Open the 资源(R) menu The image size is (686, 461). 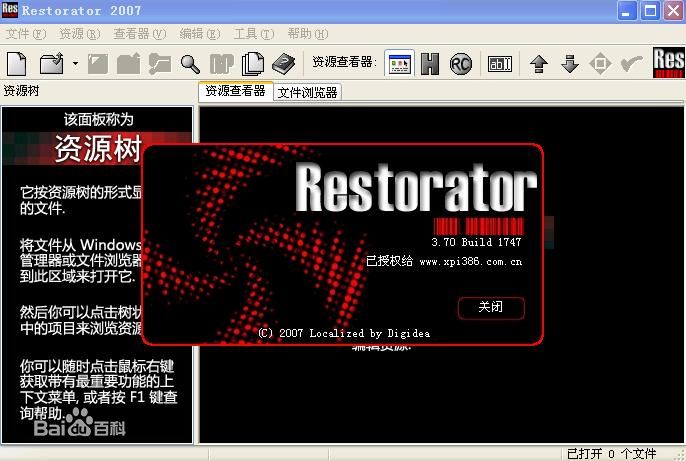point(80,34)
